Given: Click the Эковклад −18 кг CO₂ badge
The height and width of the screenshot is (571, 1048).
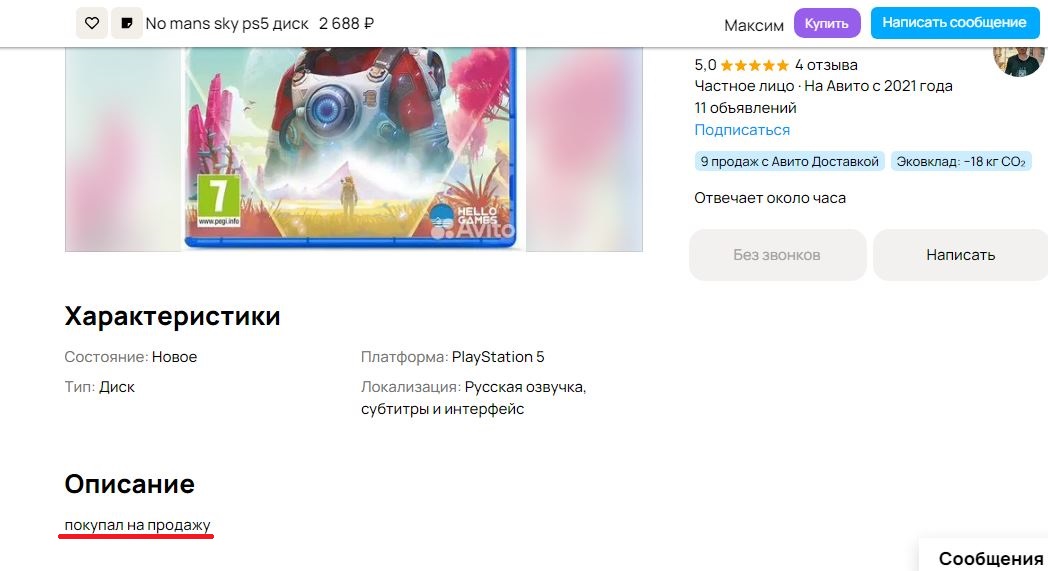Looking at the screenshot, I should coord(961,162).
